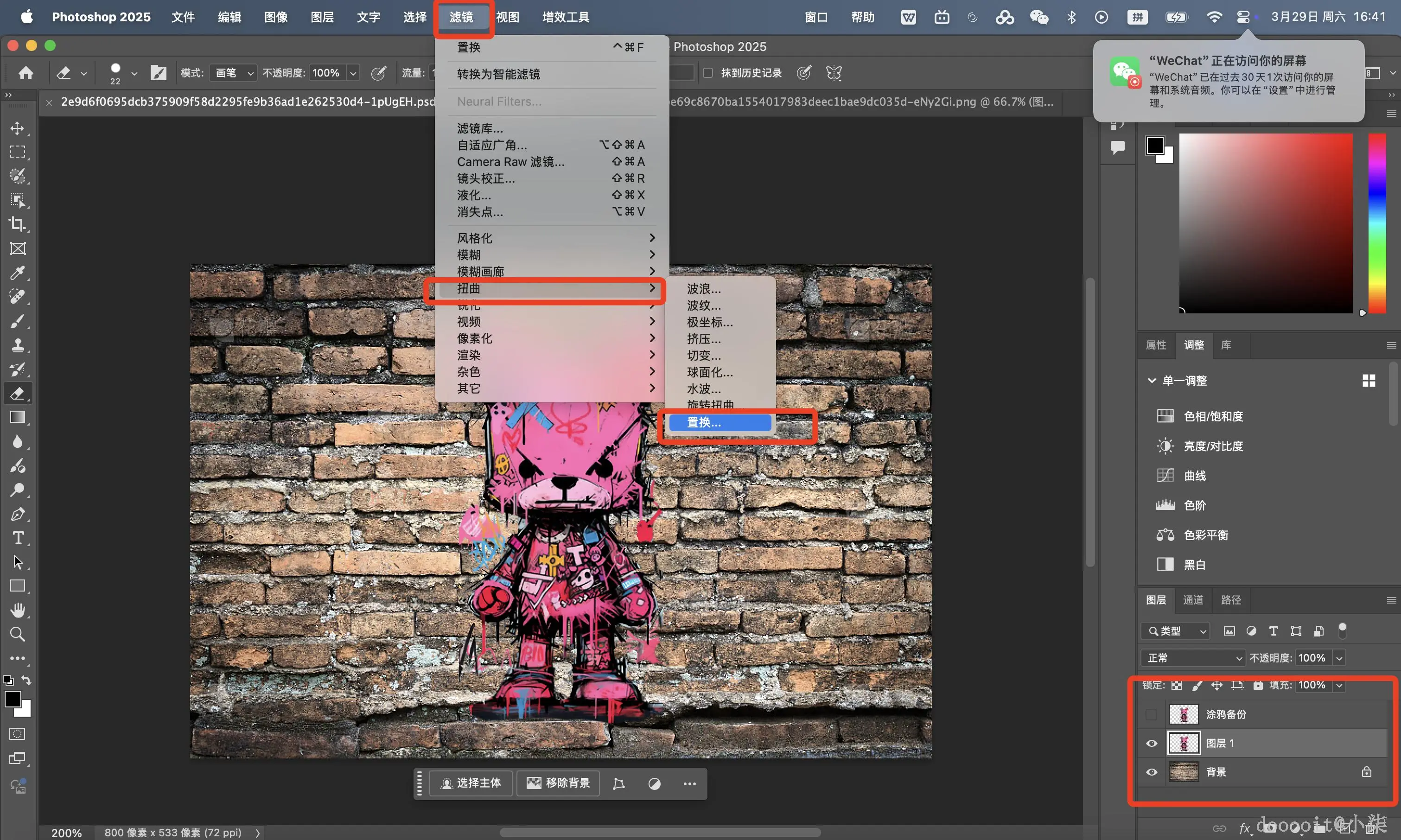This screenshot has height=840, width=1401.
Task: Select the Horizontal Type tool
Action: click(18, 538)
